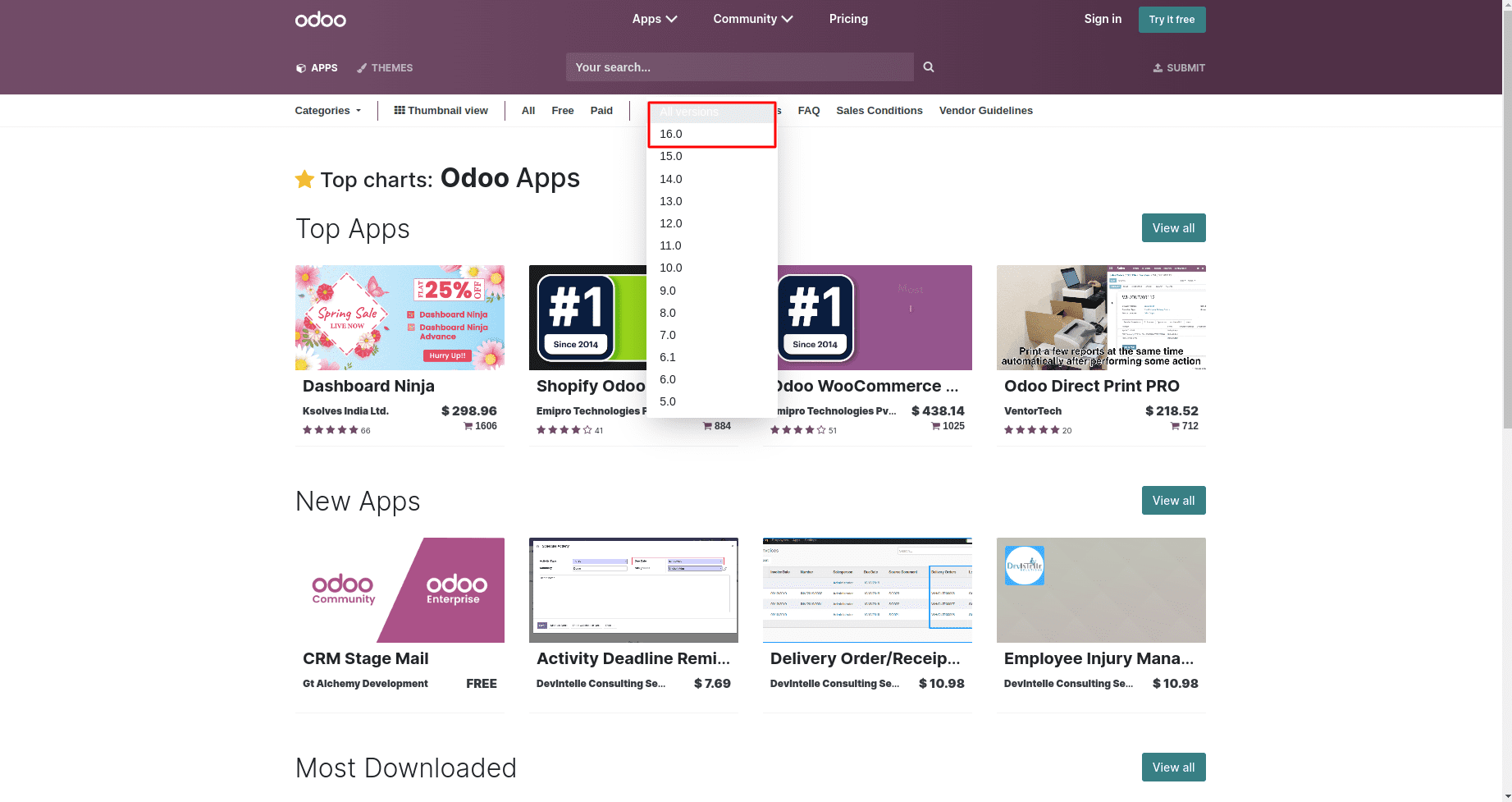Click Odoo Direct Print PRO star rating
This screenshot has width=1512, height=802.
coord(1032,430)
